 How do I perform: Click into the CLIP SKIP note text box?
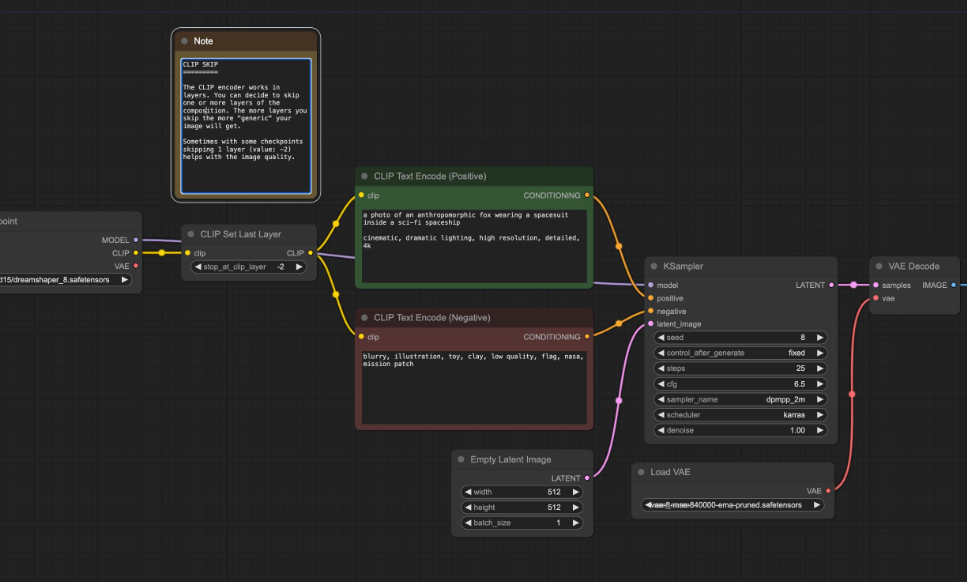[246, 126]
